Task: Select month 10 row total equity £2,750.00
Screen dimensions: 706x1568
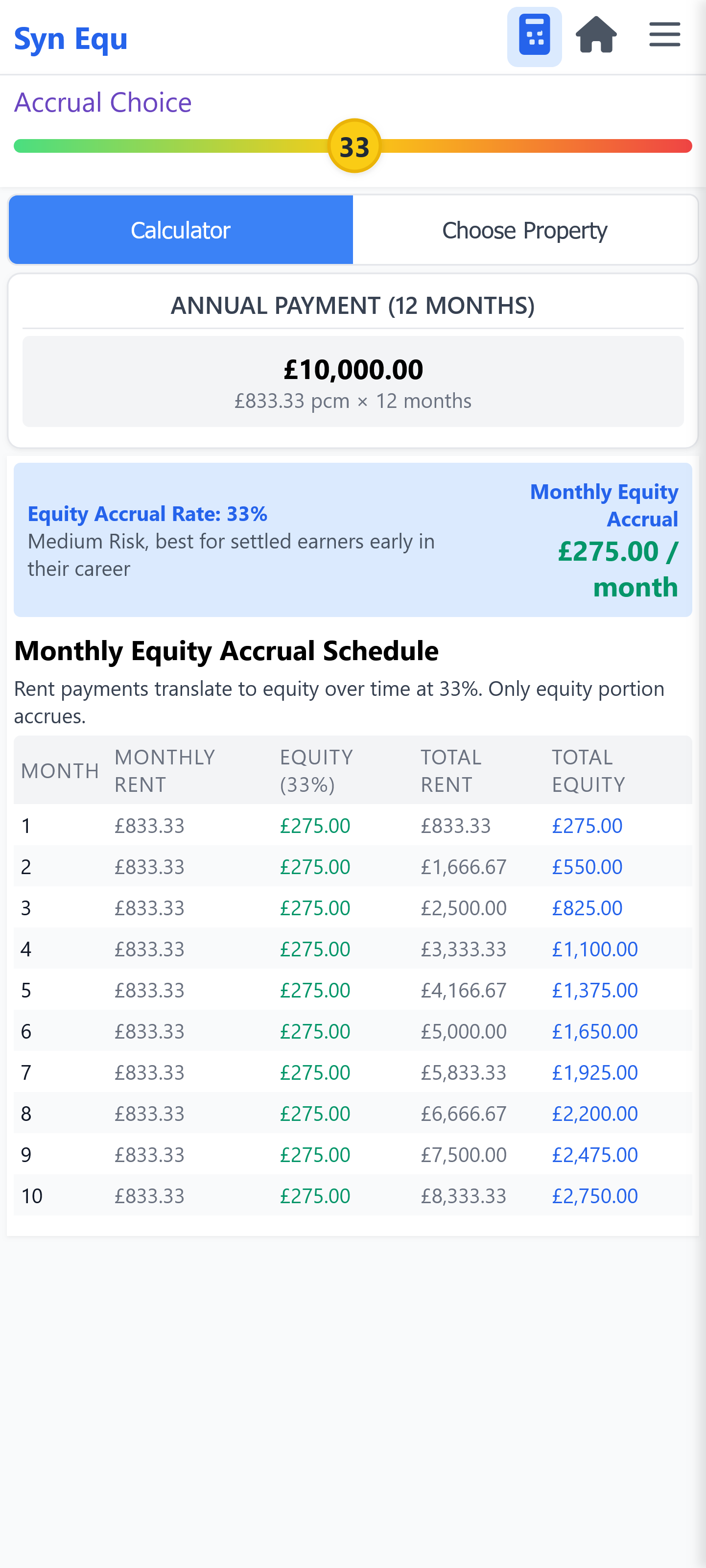Action: pyautogui.click(x=595, y=1195)
